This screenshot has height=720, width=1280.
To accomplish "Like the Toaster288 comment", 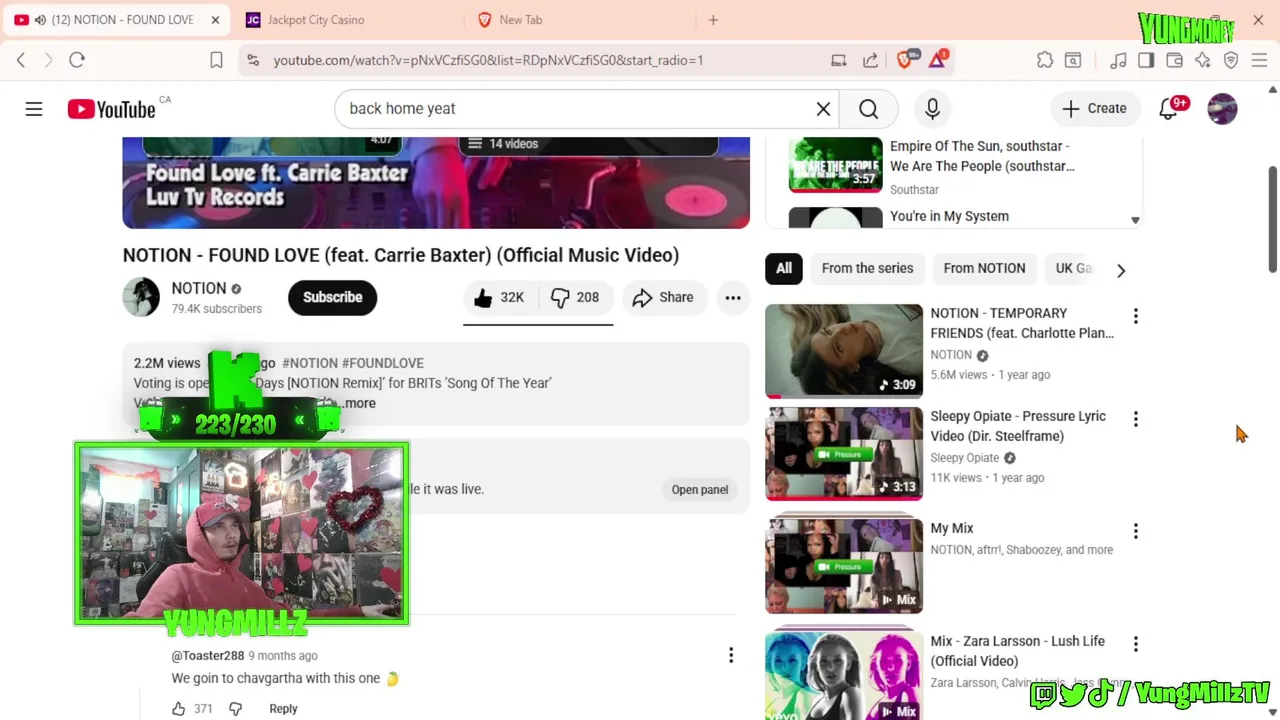I will point(178,708).
